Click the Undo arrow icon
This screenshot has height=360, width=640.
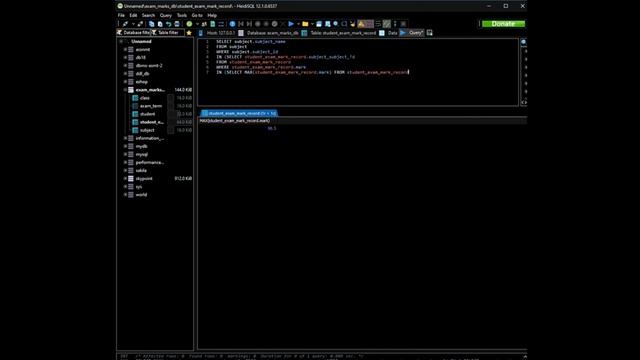click(169, 24)
